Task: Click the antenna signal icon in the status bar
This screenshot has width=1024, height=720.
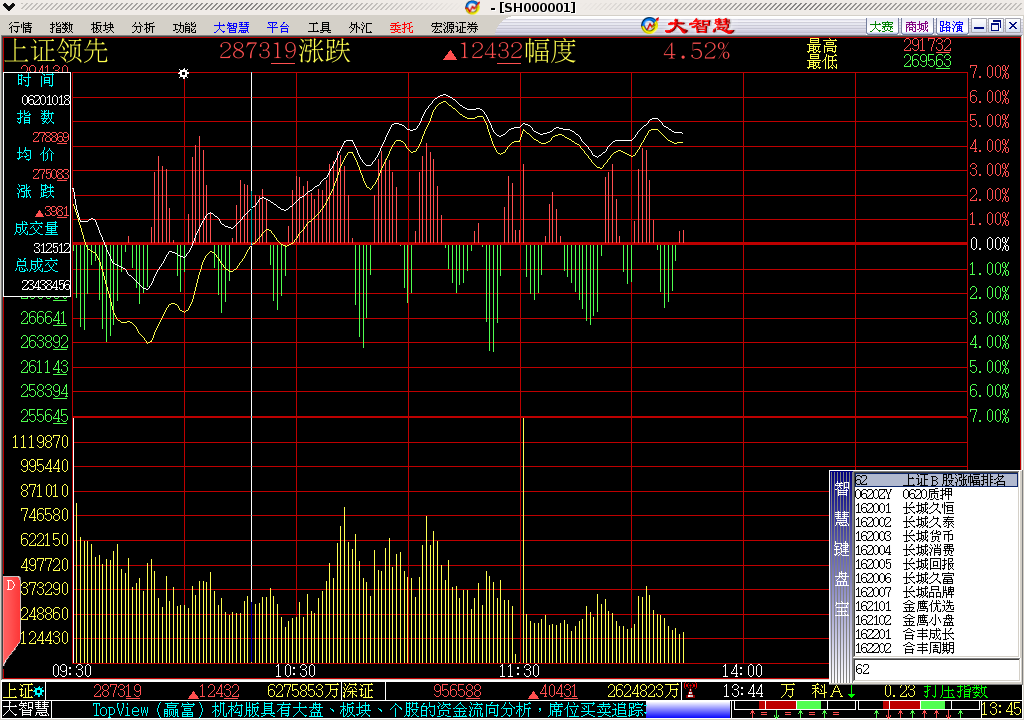Action: pyautogui.click(x=690, y=691)
